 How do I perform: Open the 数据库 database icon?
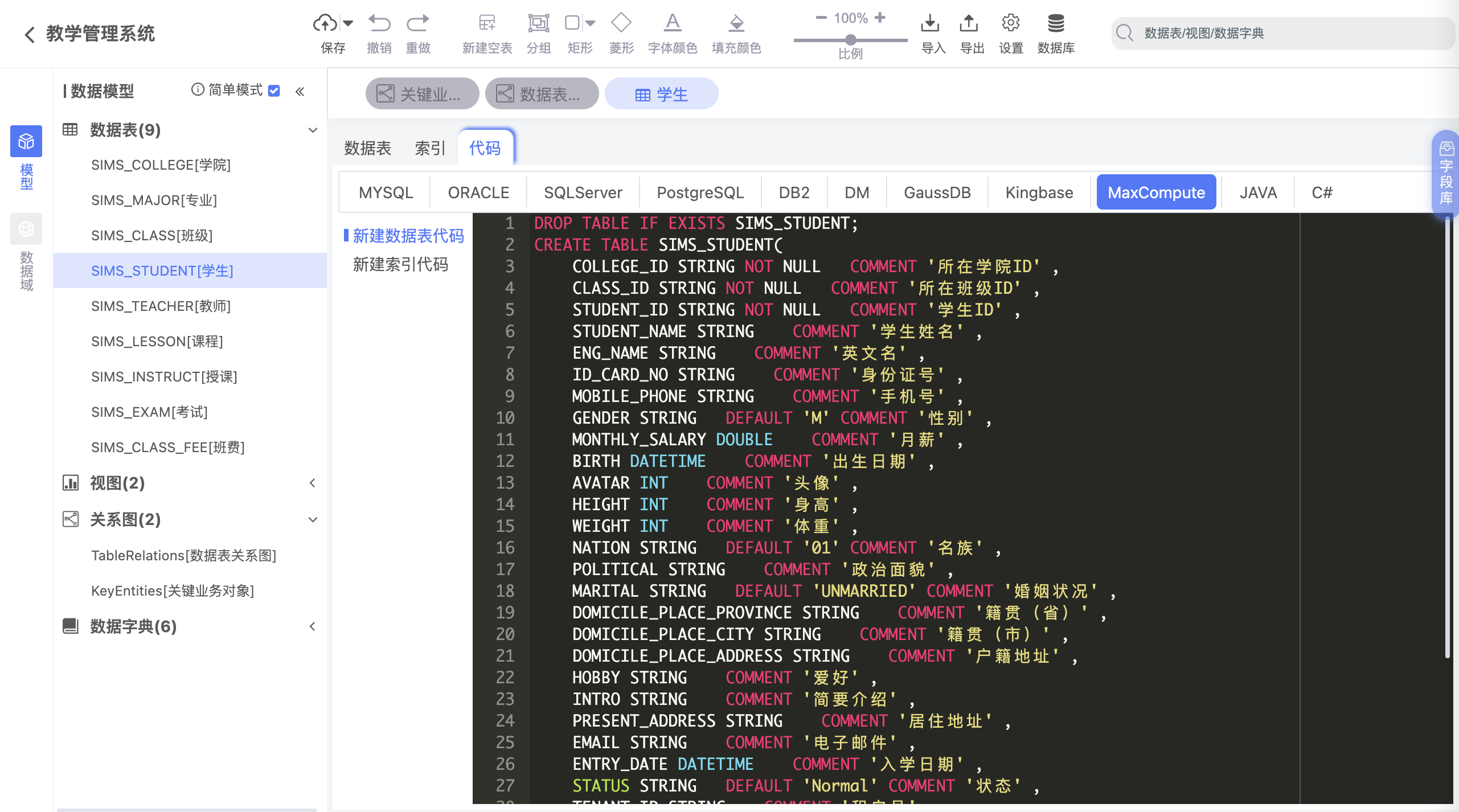pos(1056,23)
